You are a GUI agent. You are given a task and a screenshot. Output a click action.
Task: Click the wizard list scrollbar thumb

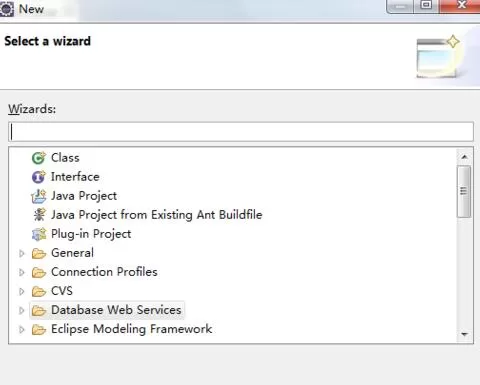[464, 191]
